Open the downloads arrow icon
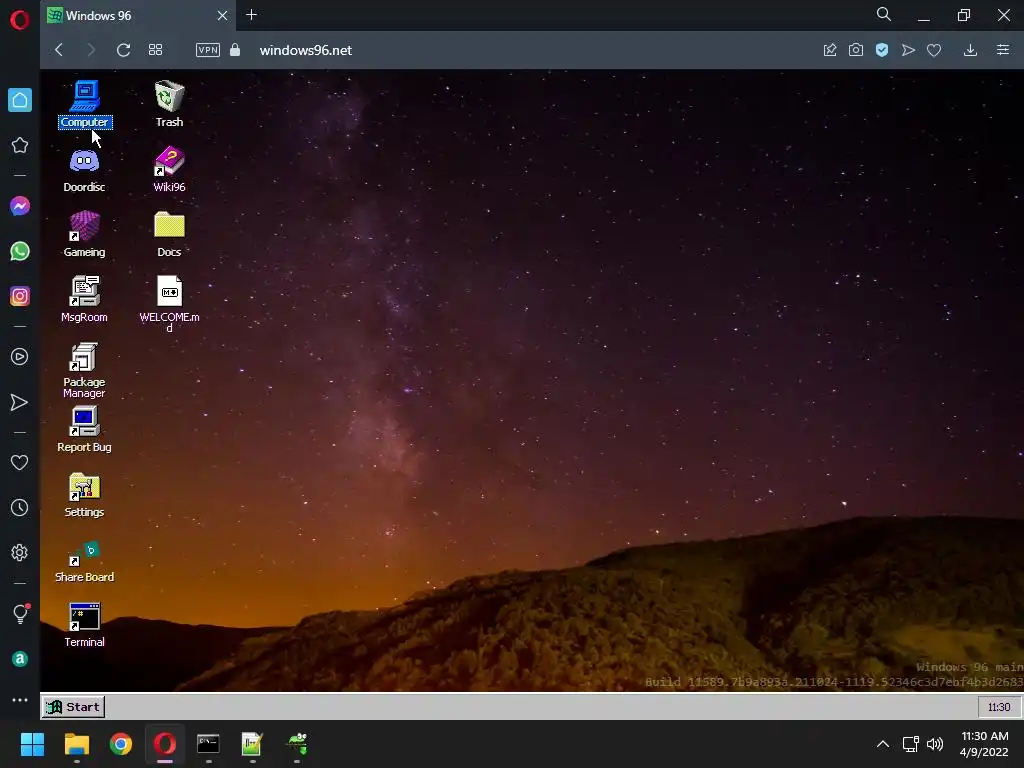The height and width of the screenshot is (768, 1024). pos(970,50)
